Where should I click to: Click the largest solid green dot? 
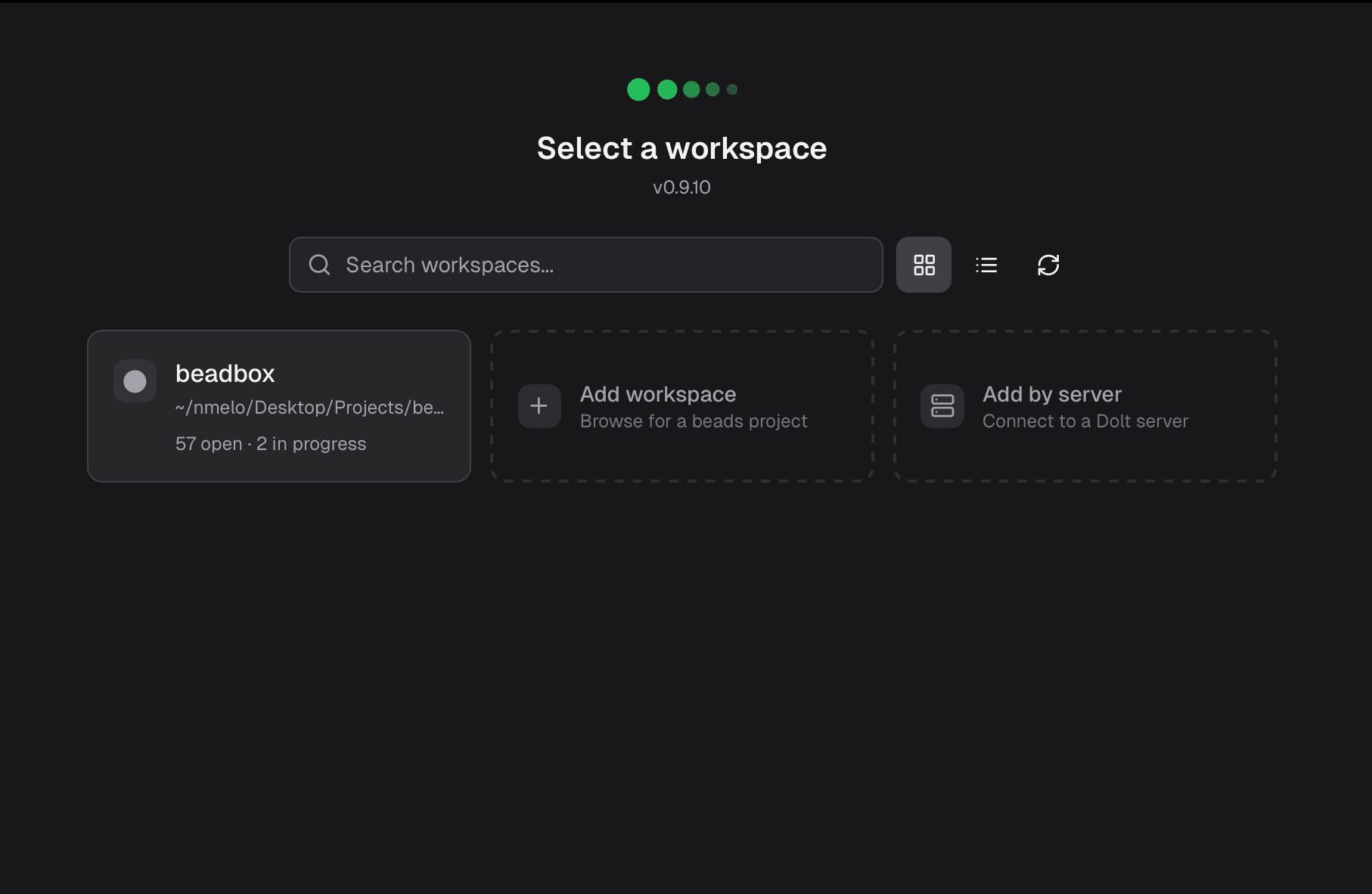pyautogui.click(x=638, y=88)
